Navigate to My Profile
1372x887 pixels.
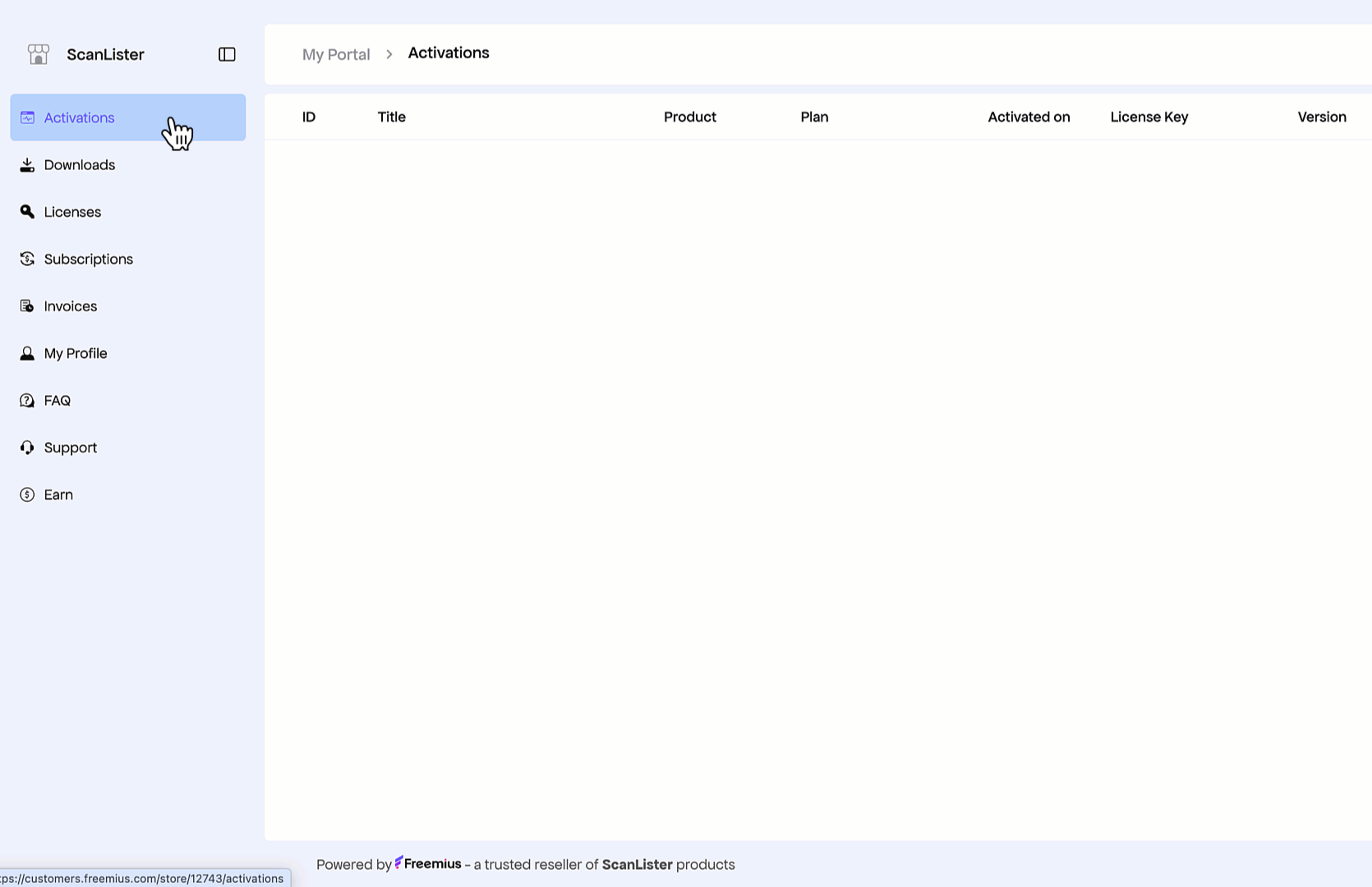[x=128, y=353]
